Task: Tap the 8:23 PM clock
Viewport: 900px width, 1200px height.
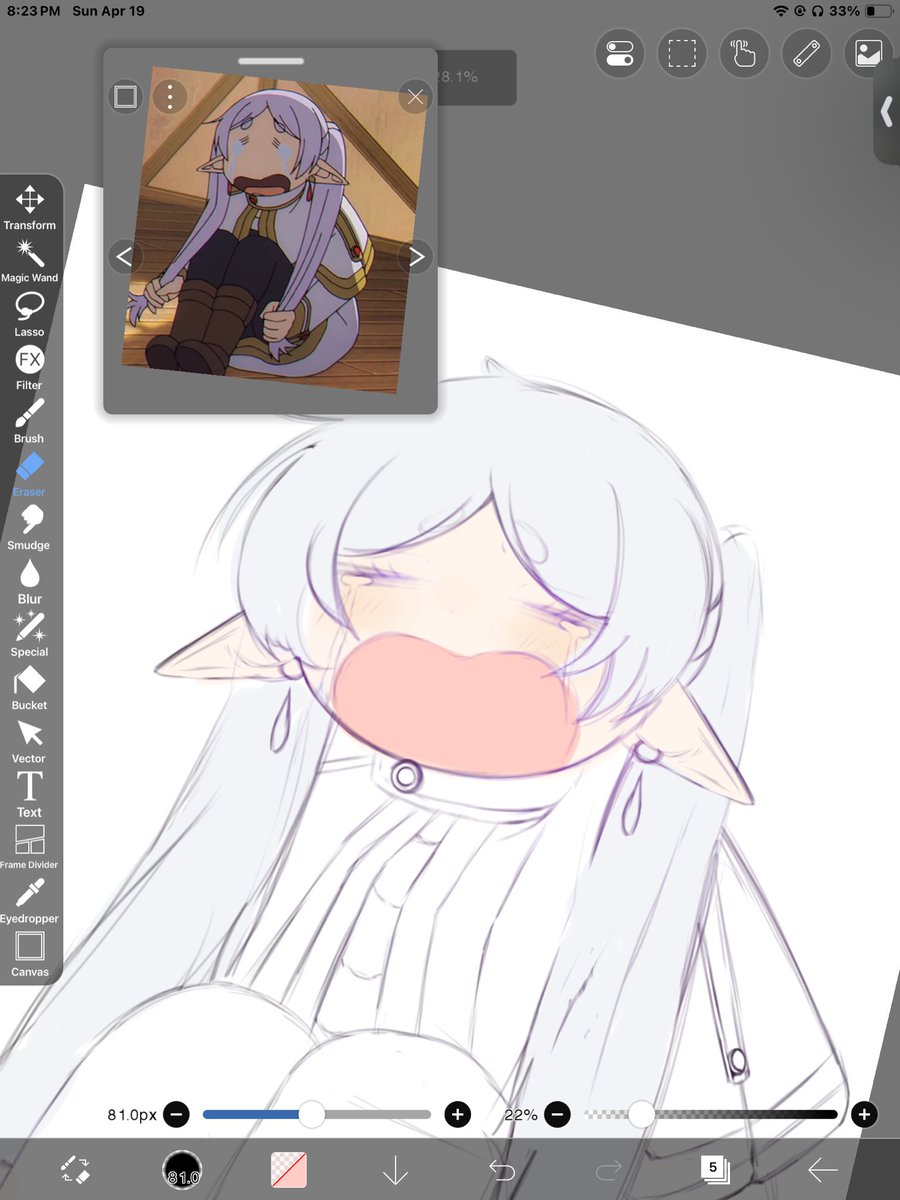Action: coord(34,11)
